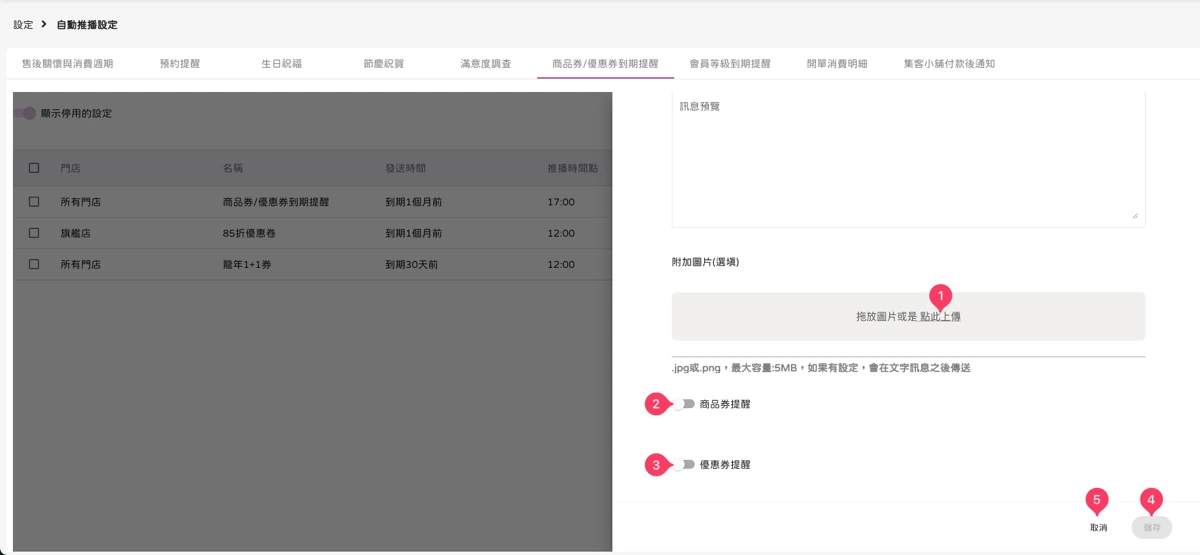The height and width of the screenshot is (555, 1200).
Task: Click the 17:00 time cell
Action: coord(561,202)
